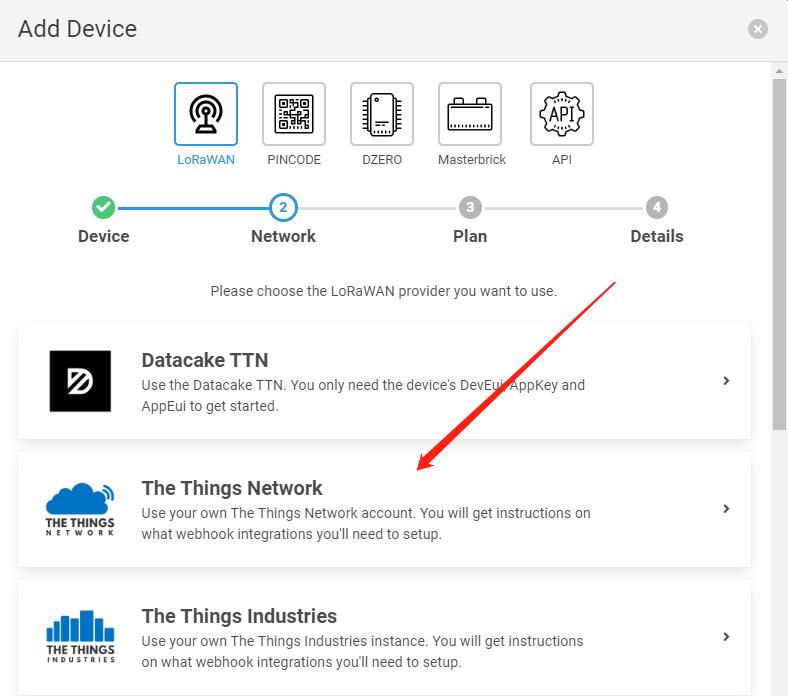
Task: Click the Datacake black logo
Action: coord(80,381)
